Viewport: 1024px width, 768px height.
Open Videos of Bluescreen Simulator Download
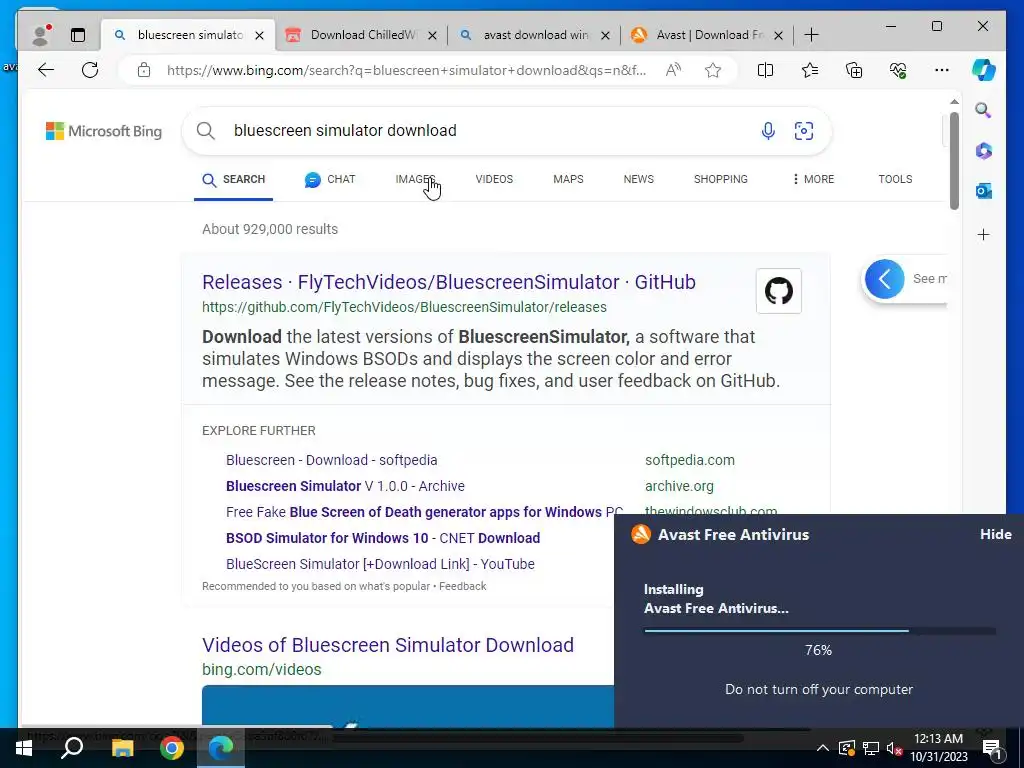click(388, 645)
